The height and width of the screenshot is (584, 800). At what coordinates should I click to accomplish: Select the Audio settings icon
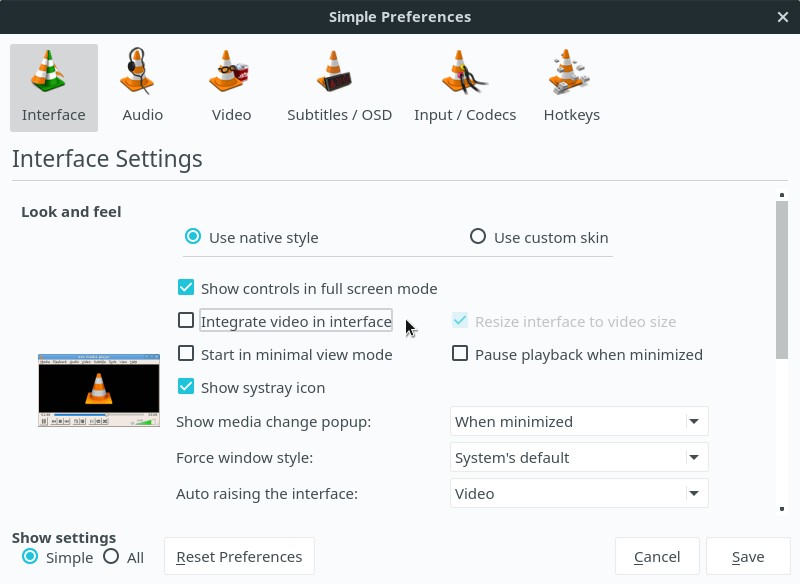(142, 85)
